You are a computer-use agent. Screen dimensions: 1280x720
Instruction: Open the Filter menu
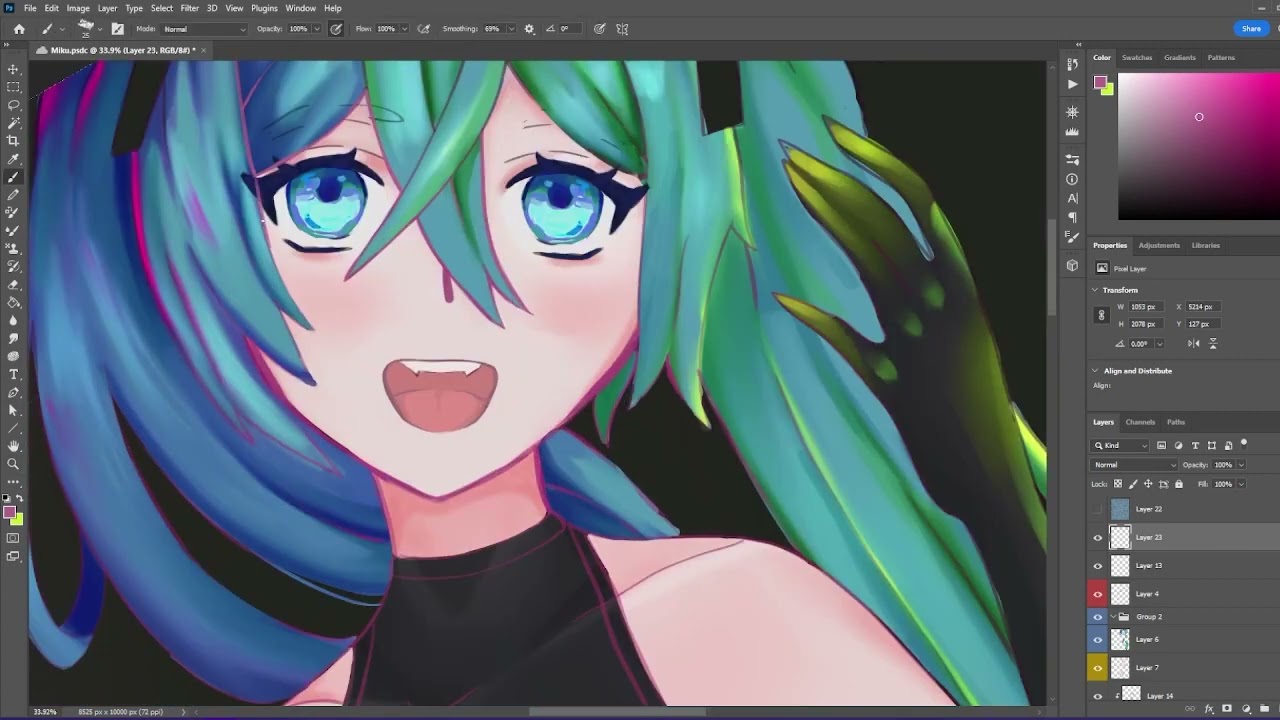point(189,8)
